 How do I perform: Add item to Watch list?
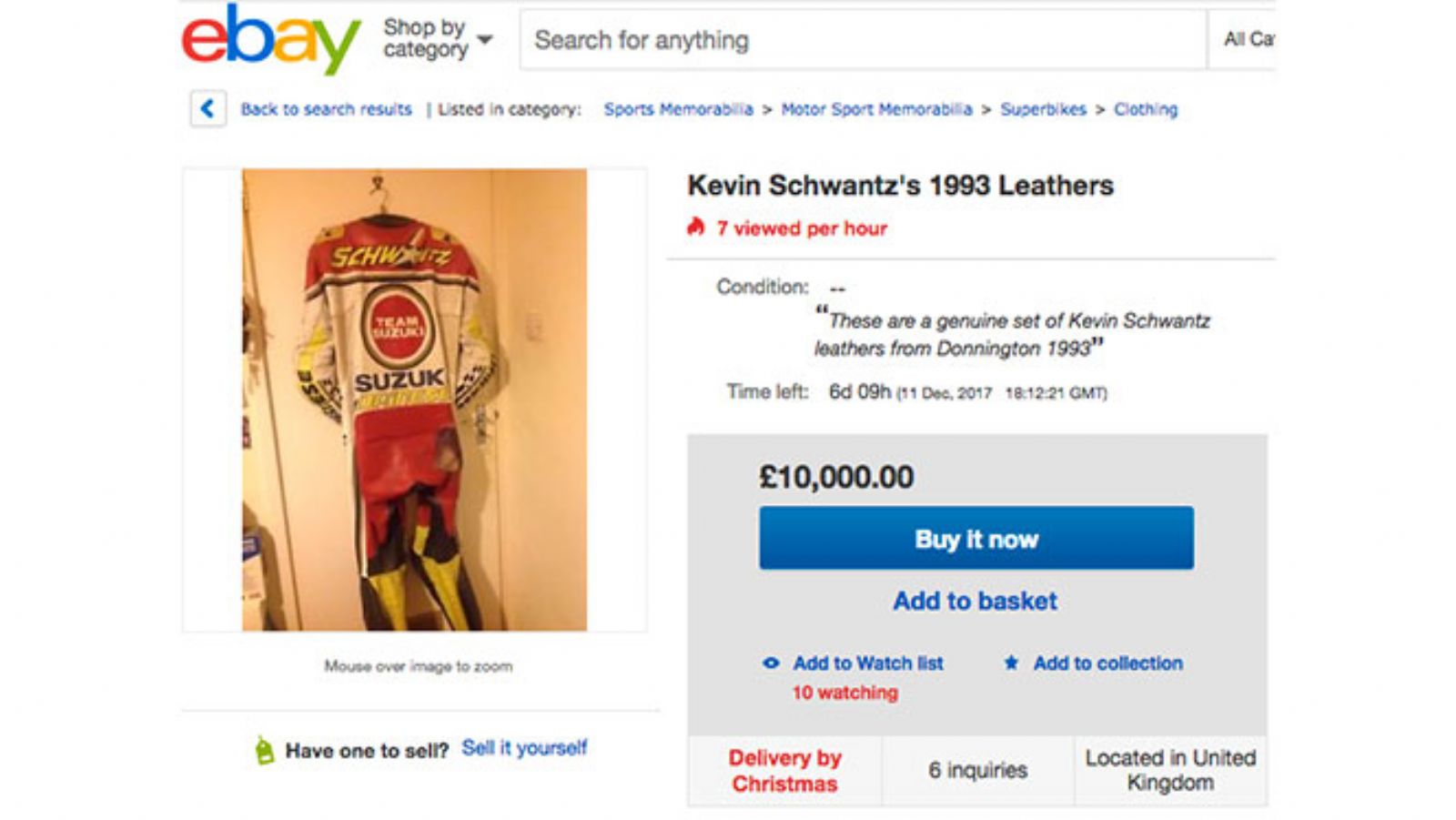867,663
